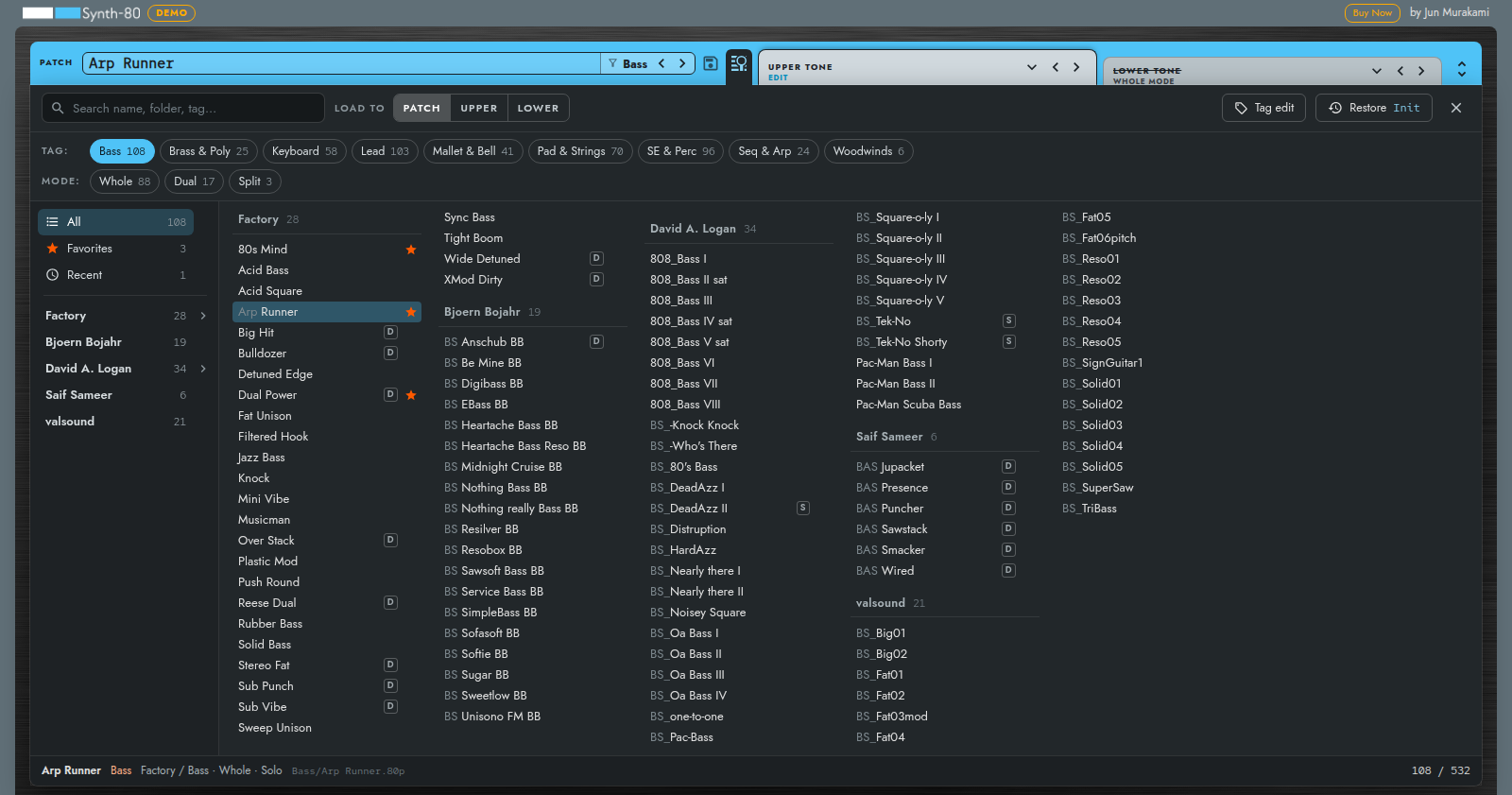
Task: Click the star on Dual Power
Action: point(411,395)
